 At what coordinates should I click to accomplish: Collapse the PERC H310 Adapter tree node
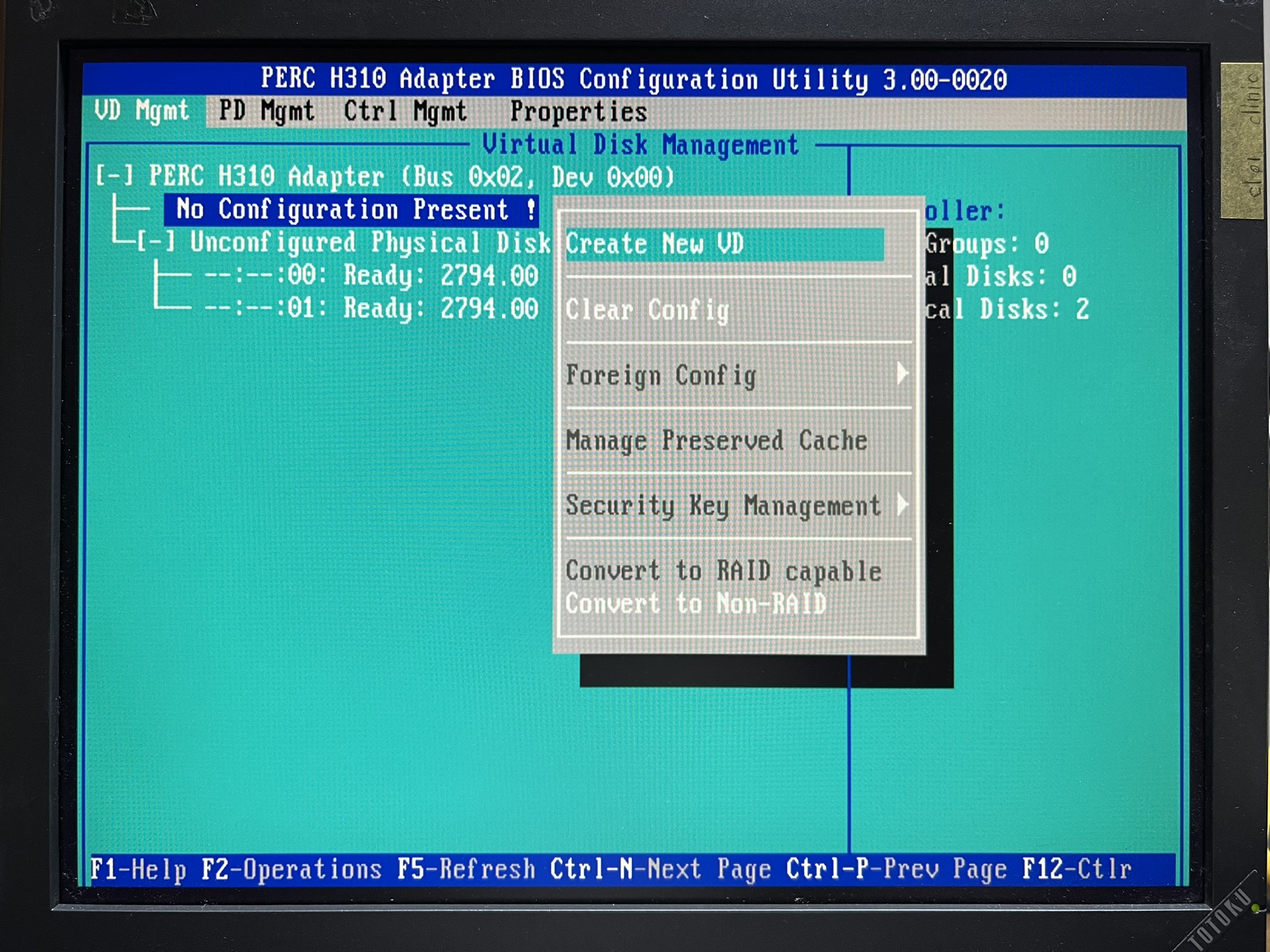pyautogui.click(x=114, y=176)
